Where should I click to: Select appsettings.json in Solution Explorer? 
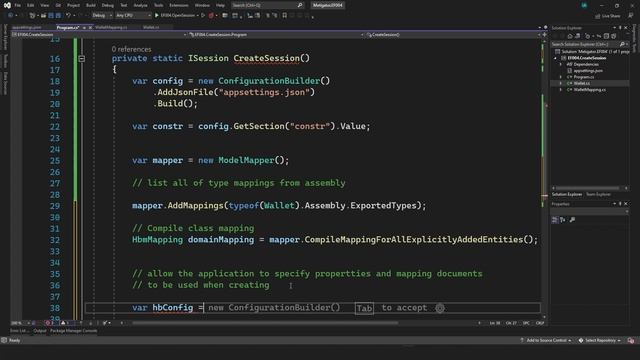[588, 71]
